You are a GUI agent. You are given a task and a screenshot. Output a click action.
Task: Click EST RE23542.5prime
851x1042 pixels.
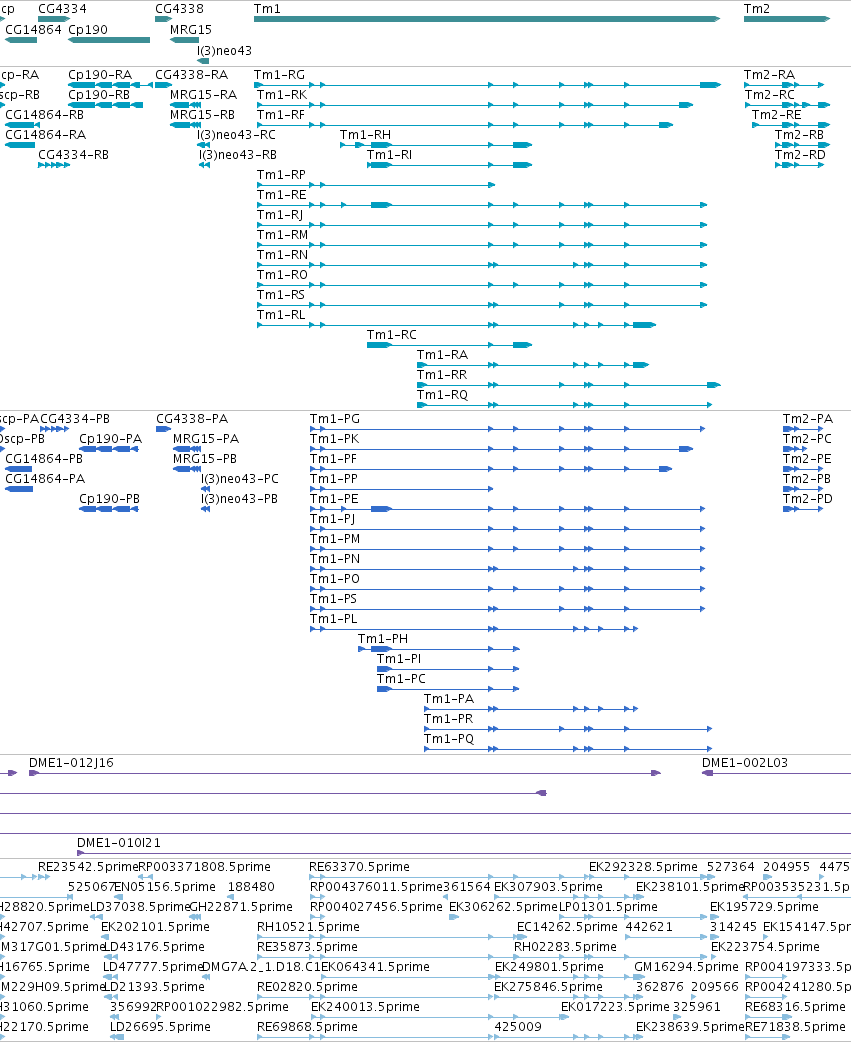coord(88,867)
